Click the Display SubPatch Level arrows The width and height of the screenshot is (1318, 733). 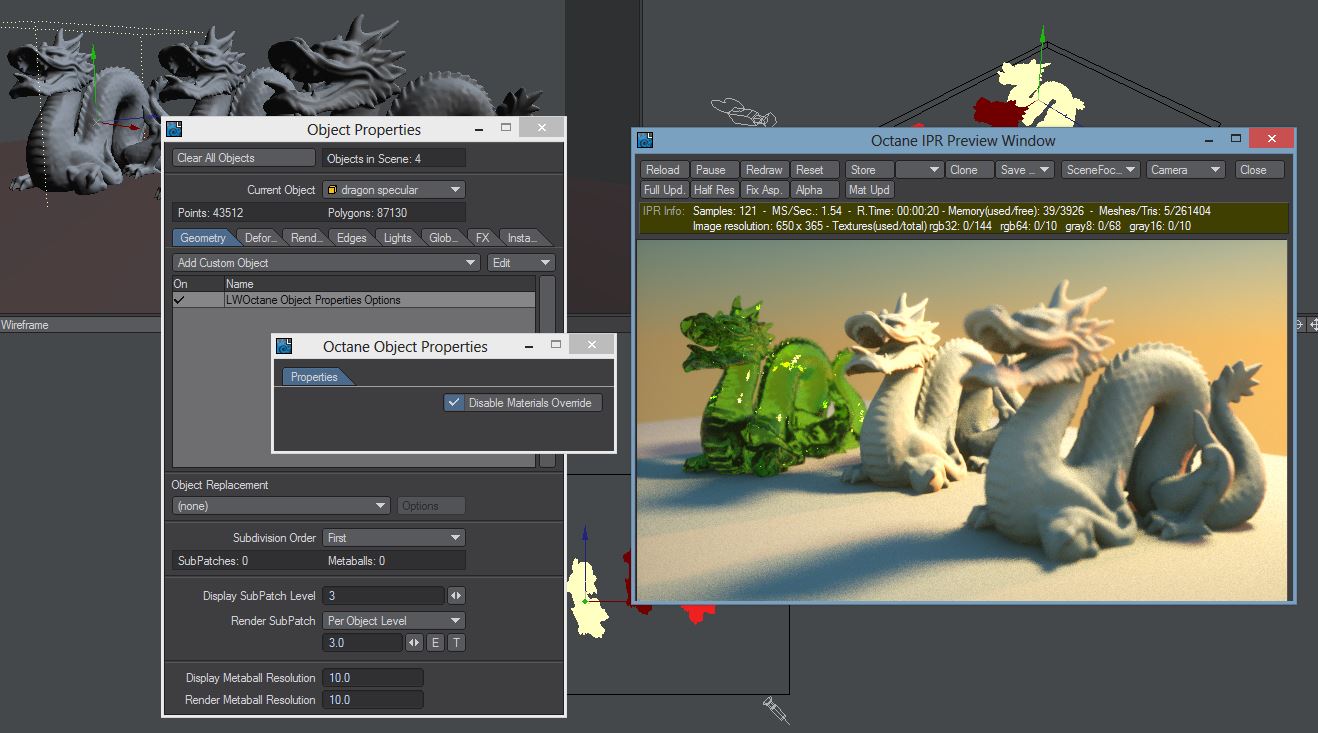click(x=455, y=596)
